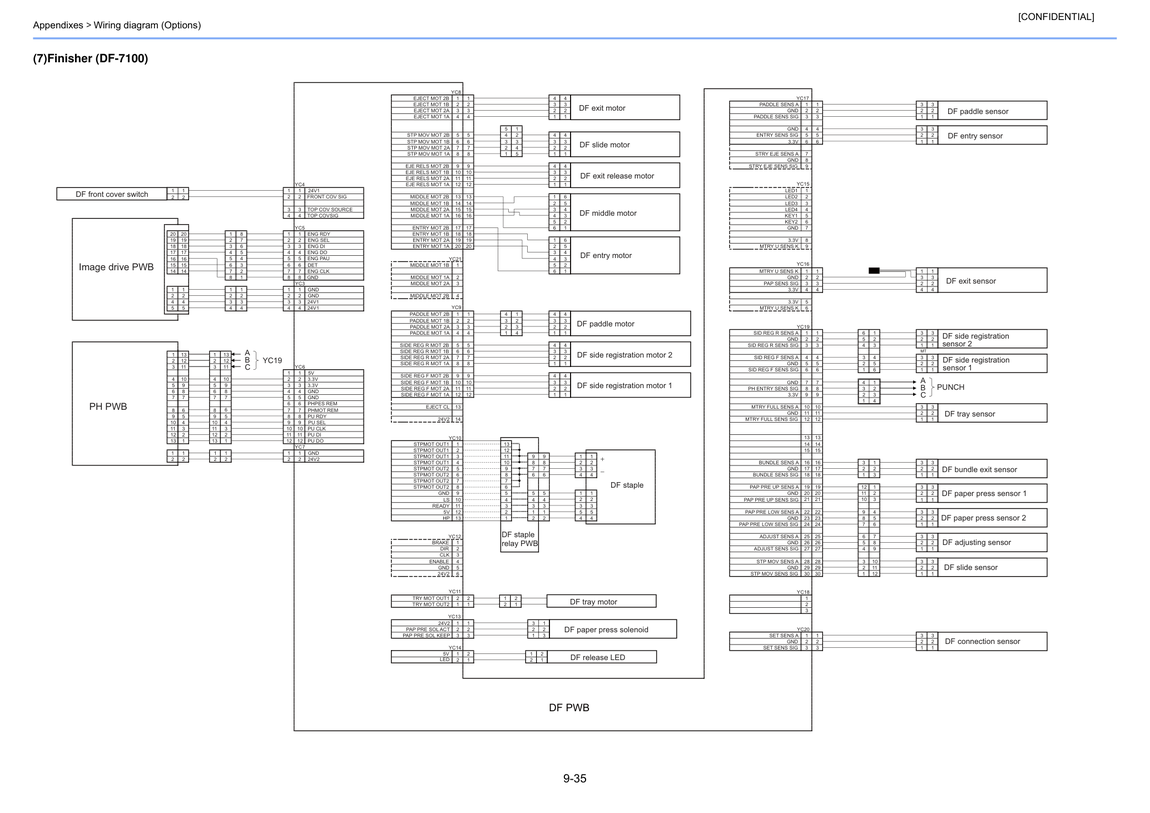Click the PUNCH connector label
The image size is (1150, 813).
coord(951,387)
